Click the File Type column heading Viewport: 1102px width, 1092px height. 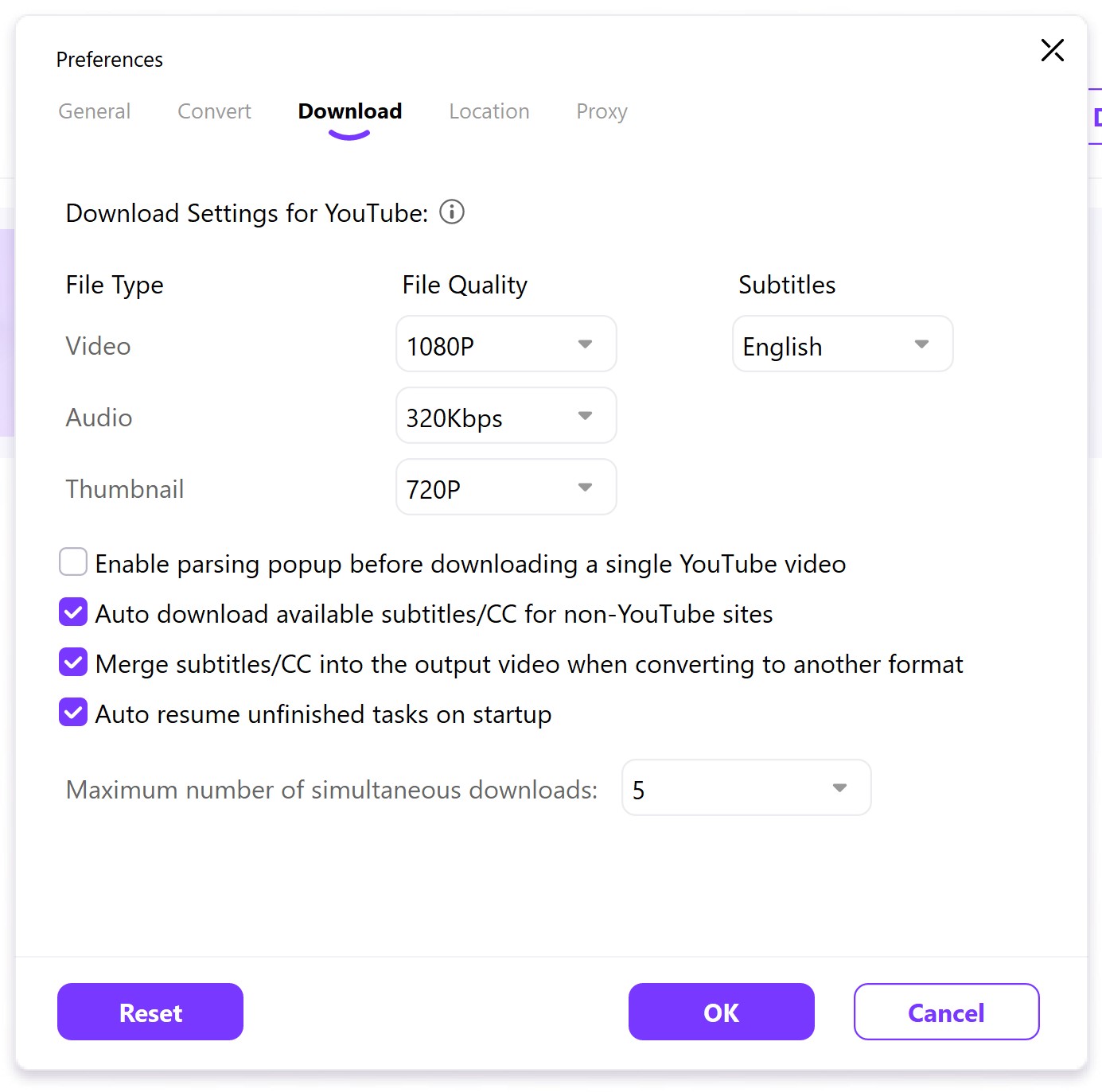coord(115,285)
